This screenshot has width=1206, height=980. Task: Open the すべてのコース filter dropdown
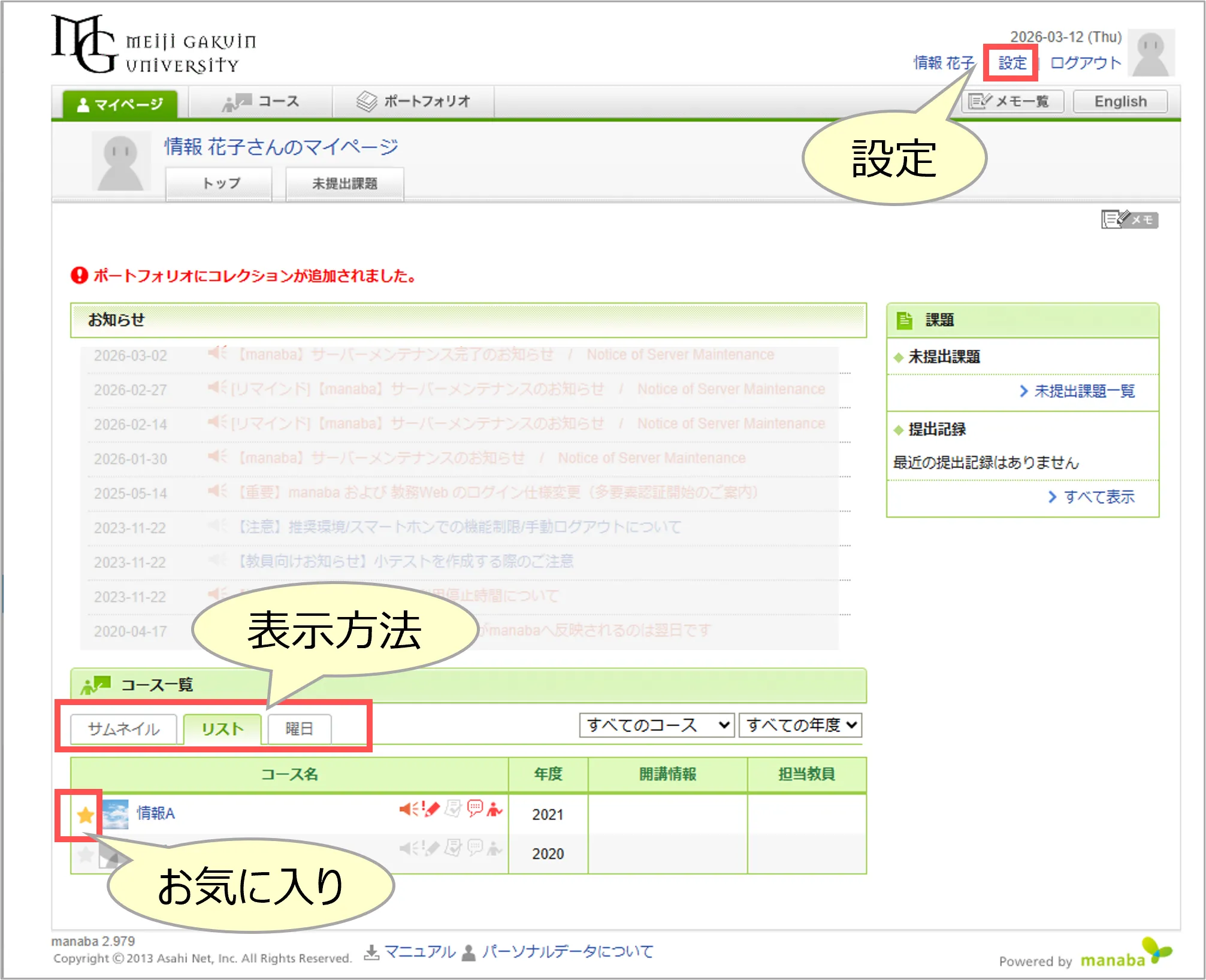(x=656, y=725)
